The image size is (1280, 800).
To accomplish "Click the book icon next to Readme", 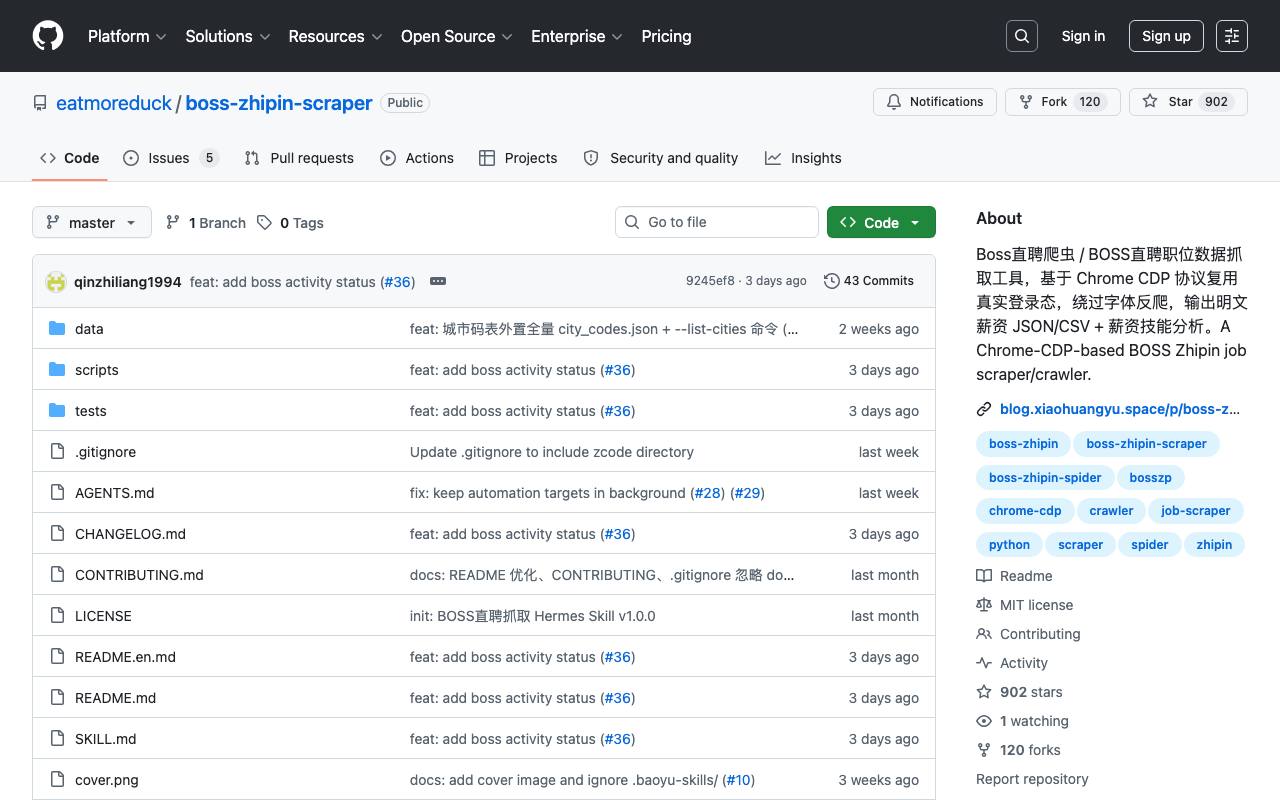I will [x=984, y=576].
